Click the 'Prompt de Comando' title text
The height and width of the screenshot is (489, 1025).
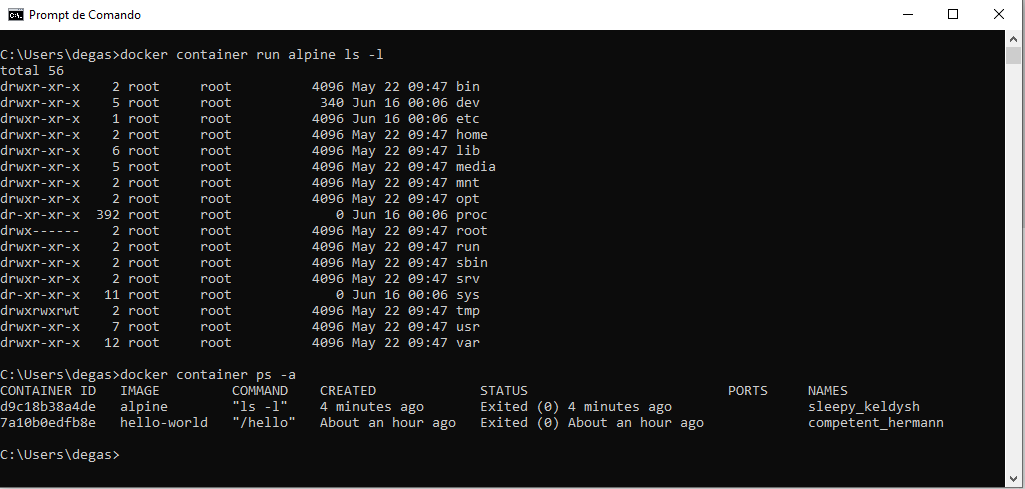[x=85, y=15]
